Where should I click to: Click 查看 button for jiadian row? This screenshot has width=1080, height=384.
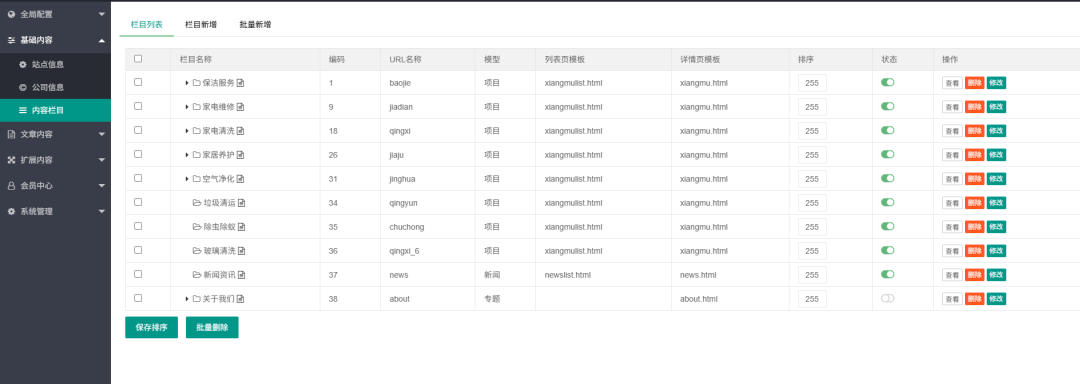[952, 107]
